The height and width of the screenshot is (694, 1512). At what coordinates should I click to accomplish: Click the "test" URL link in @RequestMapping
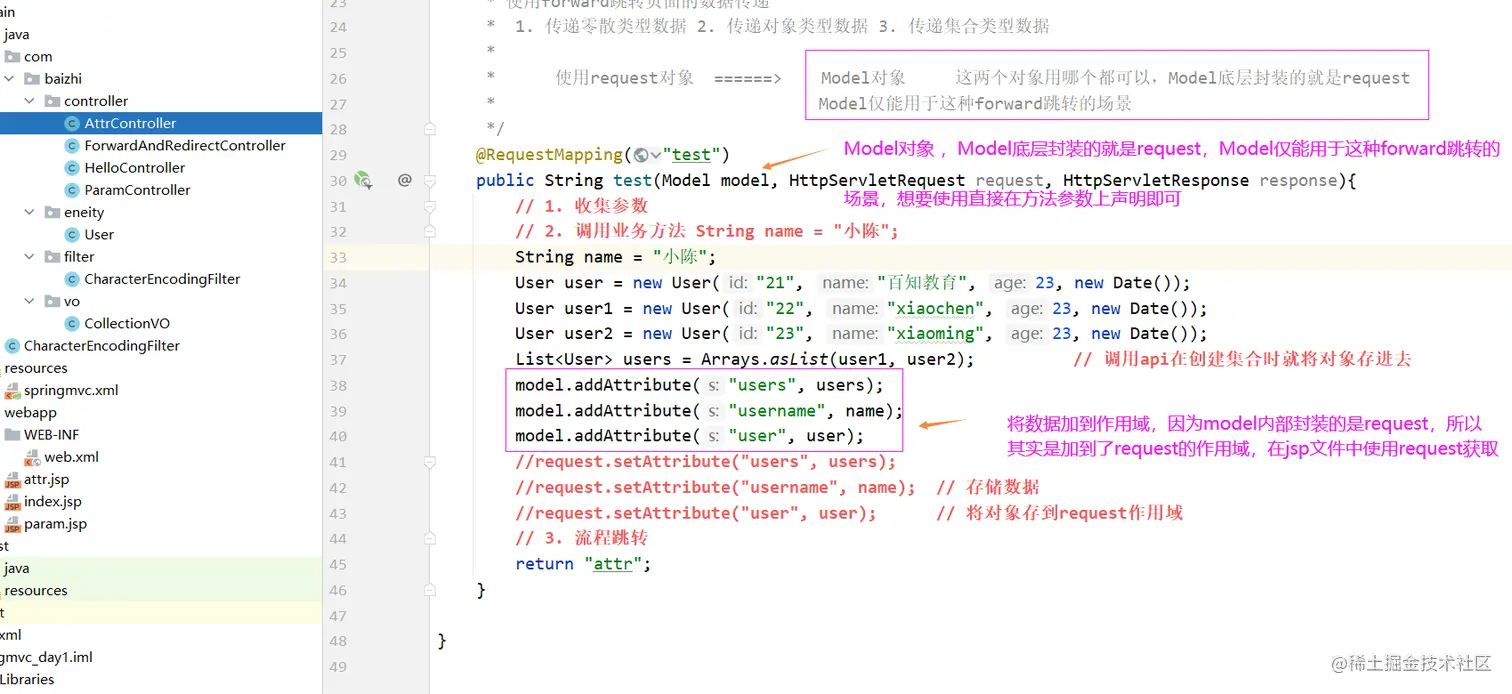pyautogui.click(x=691, y=155)
